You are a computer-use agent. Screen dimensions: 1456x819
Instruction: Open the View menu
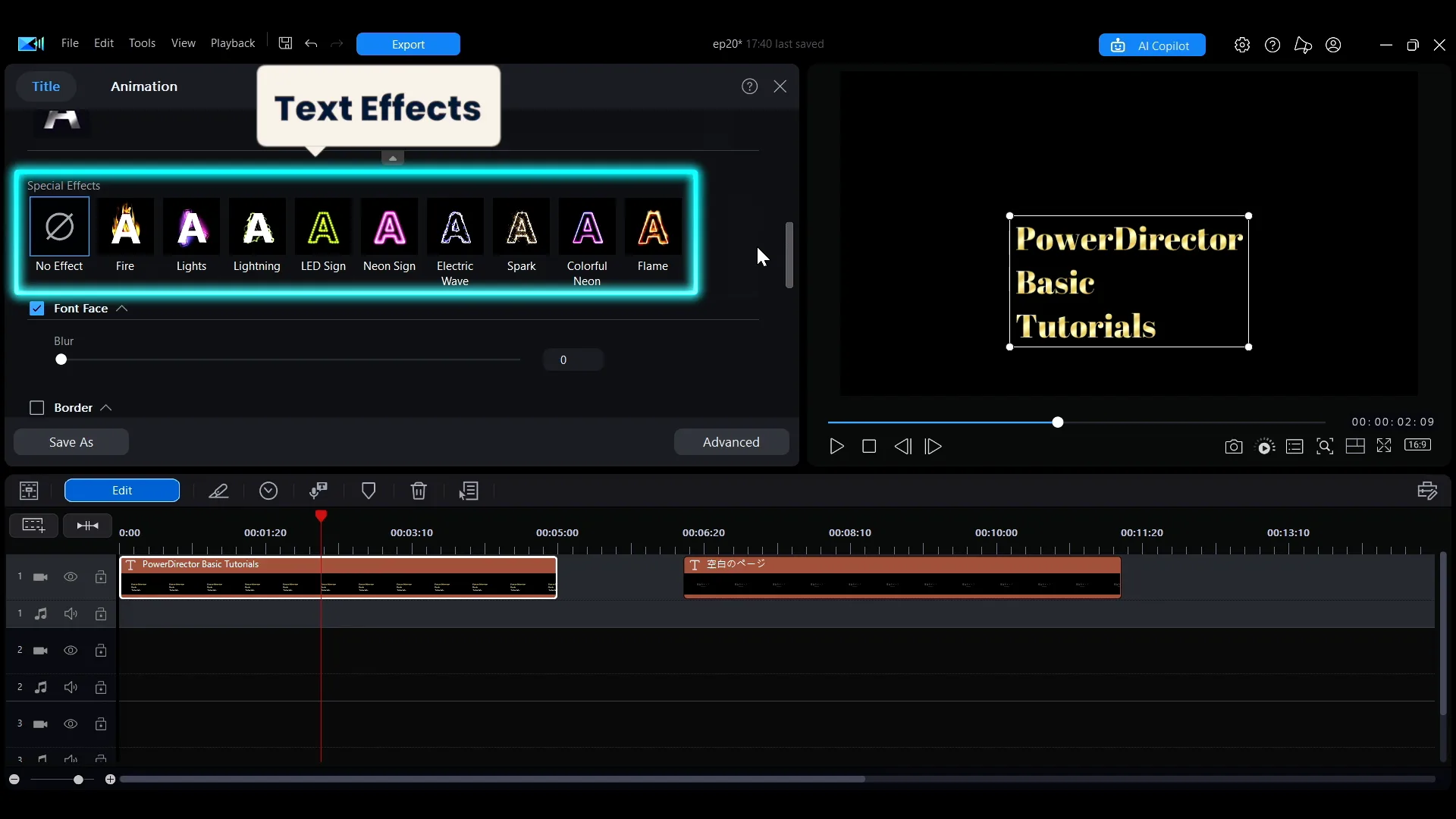click(183, 43)
